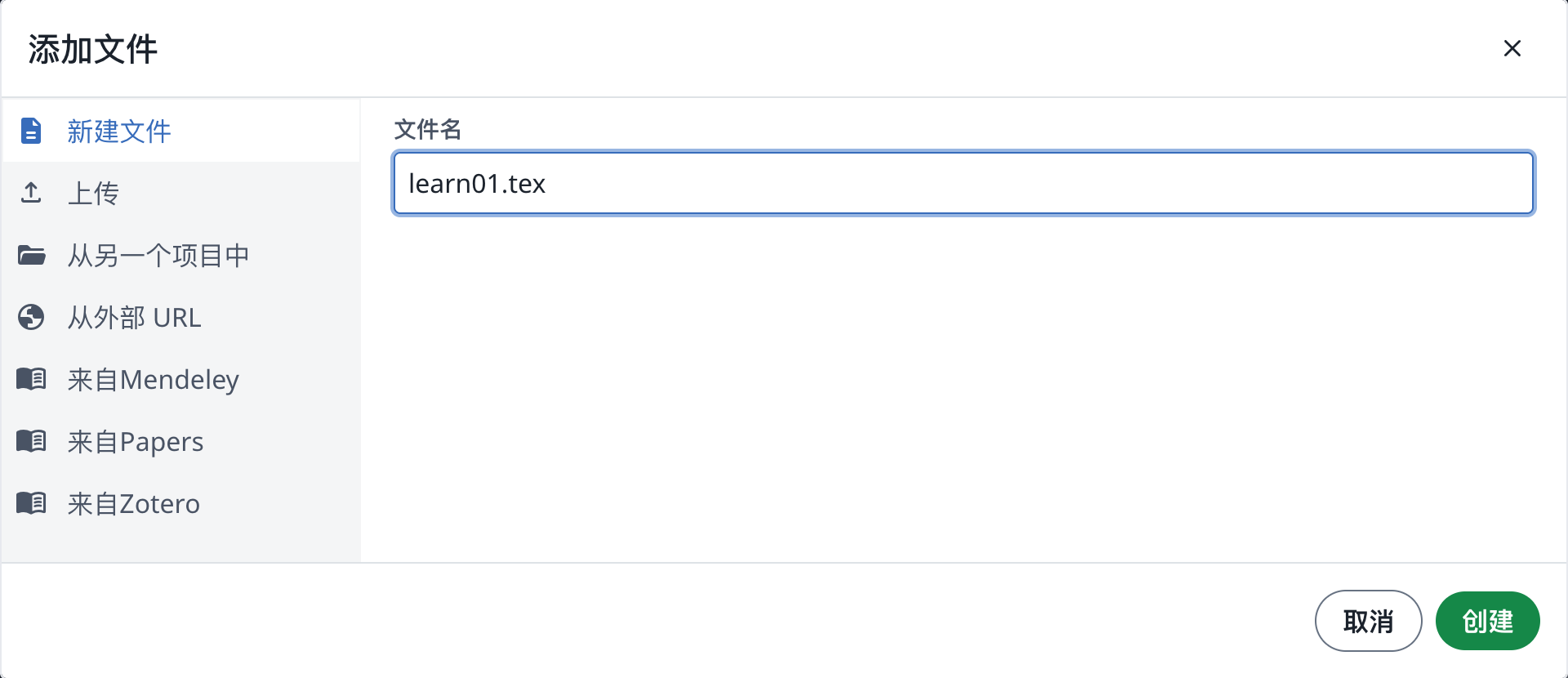Click the 取消 button
This screenshot has height=678, width=1568.
point(1369,621)
